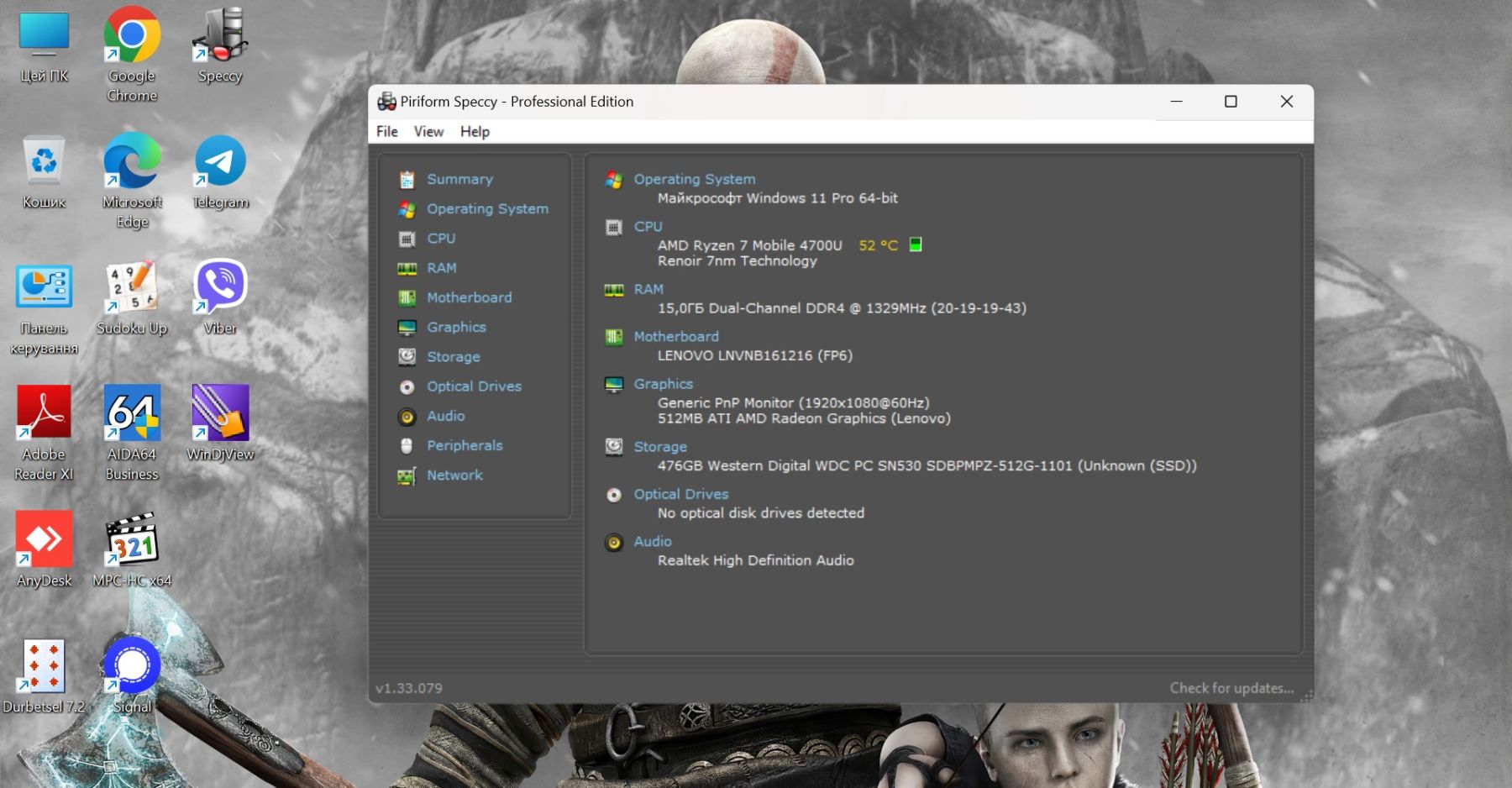Screen dimensions: 1512x788
Task: Open the View menu
Action: (428, 131)
